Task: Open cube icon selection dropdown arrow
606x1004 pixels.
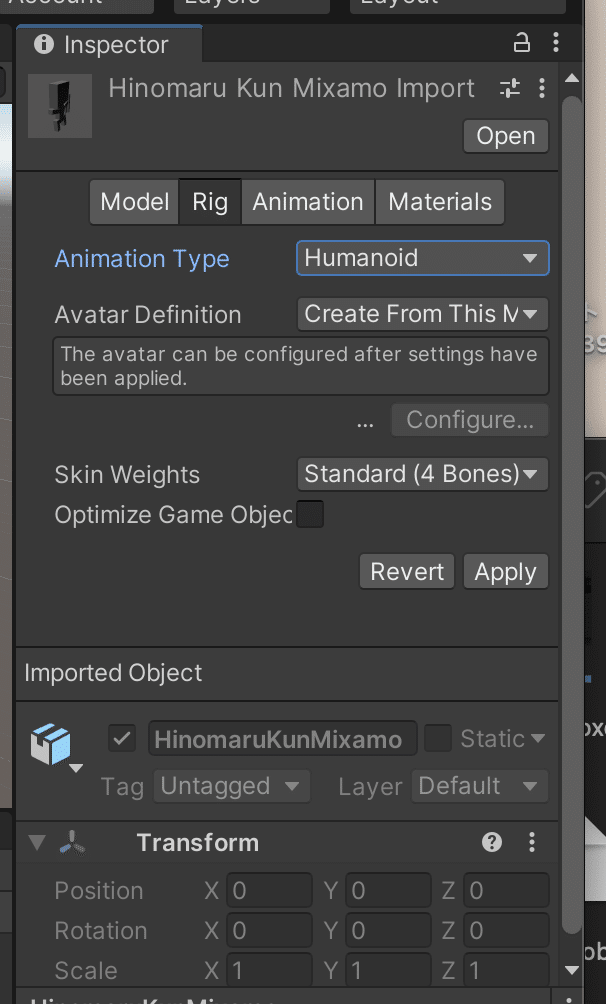Action: 76,768
